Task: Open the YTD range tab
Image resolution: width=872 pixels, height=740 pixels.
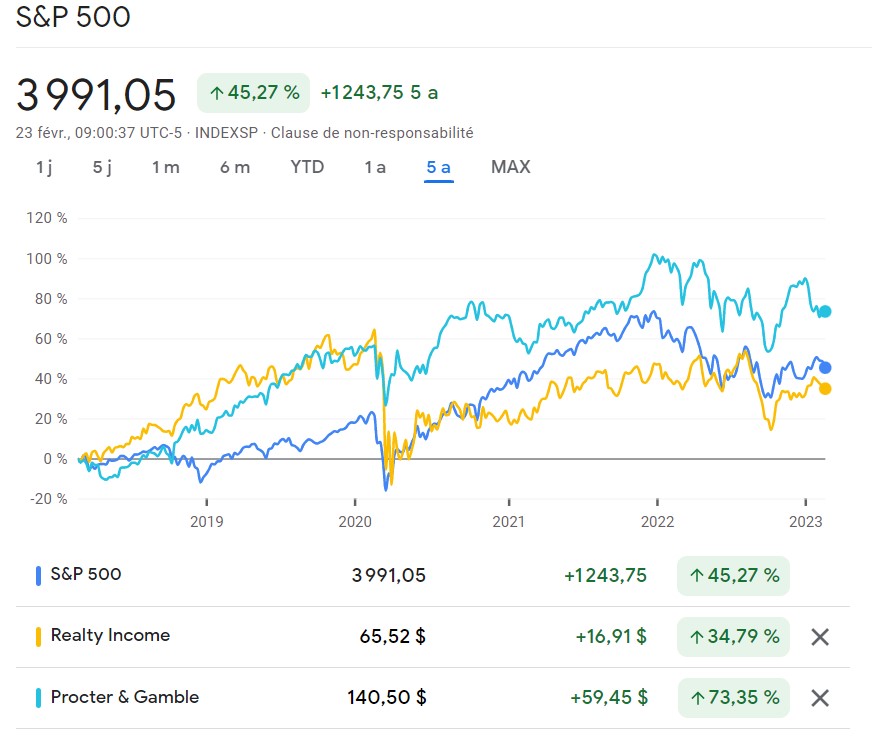Action: point(307,167)
